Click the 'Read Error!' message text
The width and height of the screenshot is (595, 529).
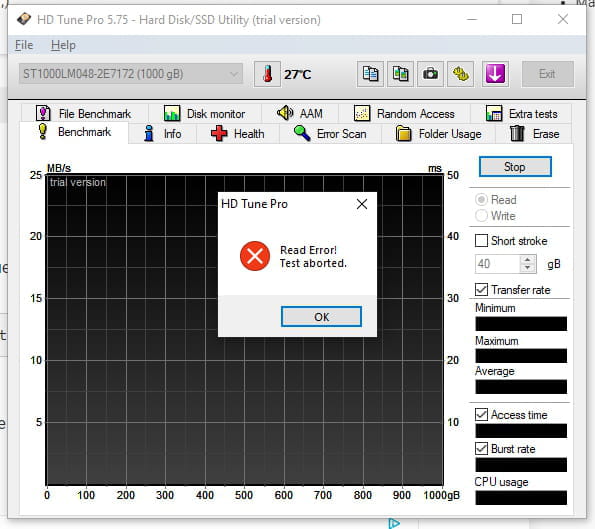[x=308, y=250]
